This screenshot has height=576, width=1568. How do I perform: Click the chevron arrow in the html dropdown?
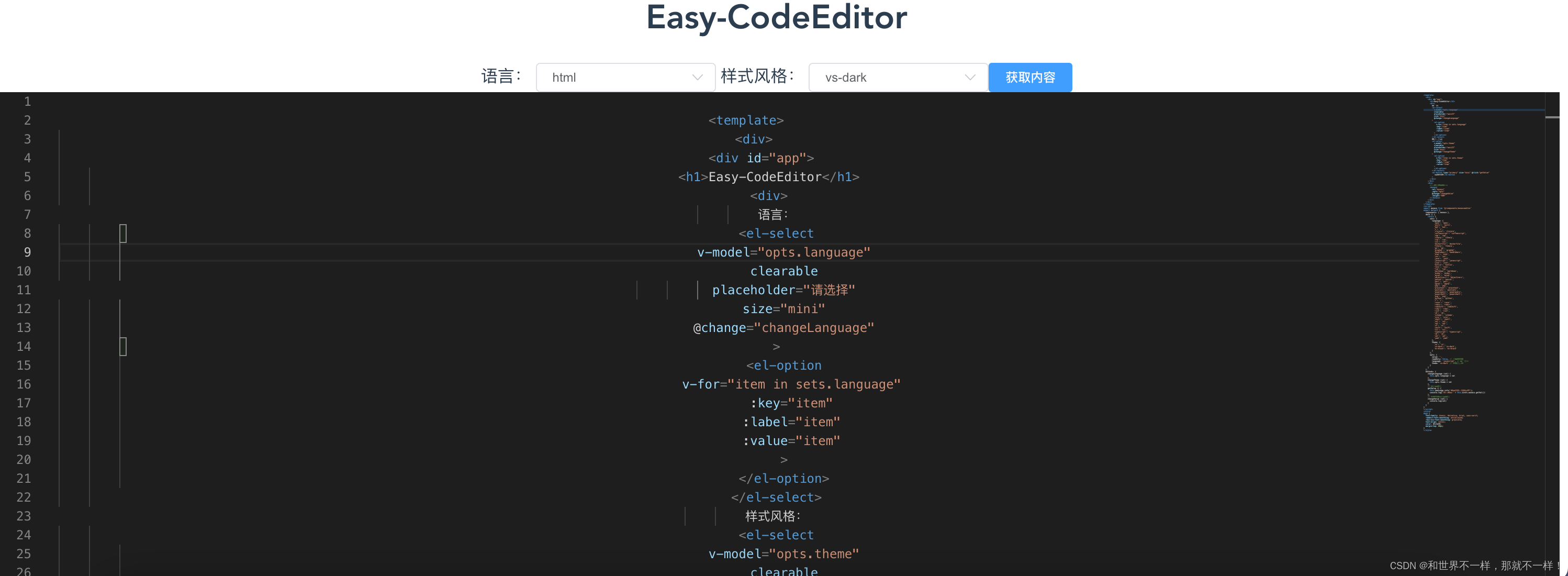697,77
